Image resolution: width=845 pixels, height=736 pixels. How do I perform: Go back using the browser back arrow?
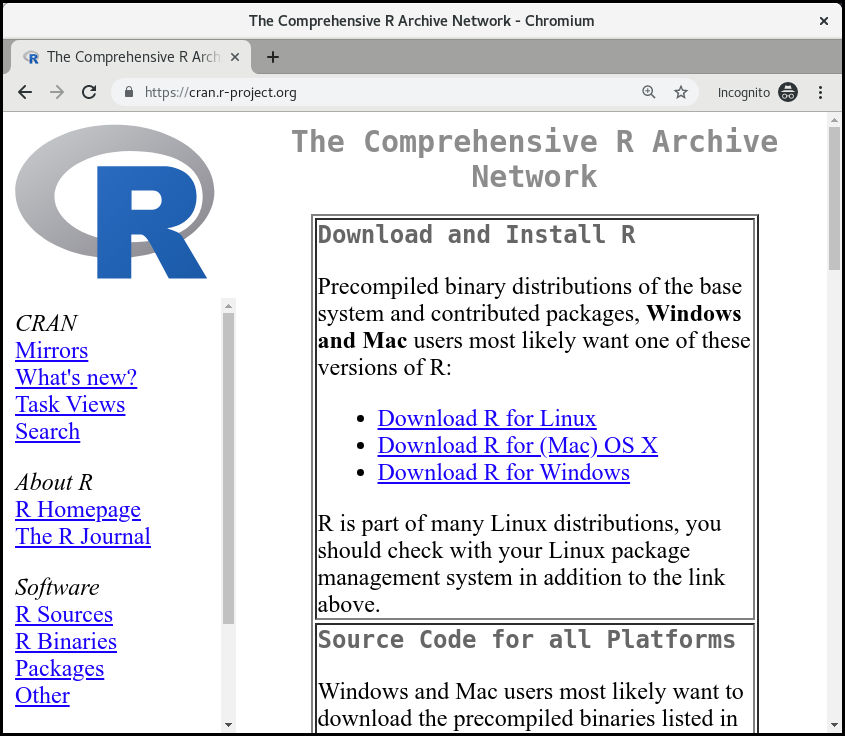pyautogui.click(x=25, y=92)
